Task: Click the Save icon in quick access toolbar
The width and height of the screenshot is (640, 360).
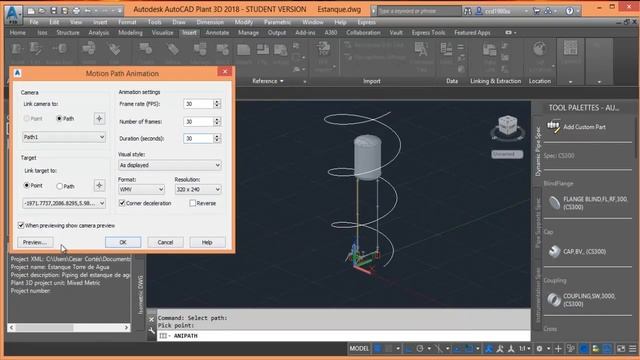Action: [x=54, y=11]
